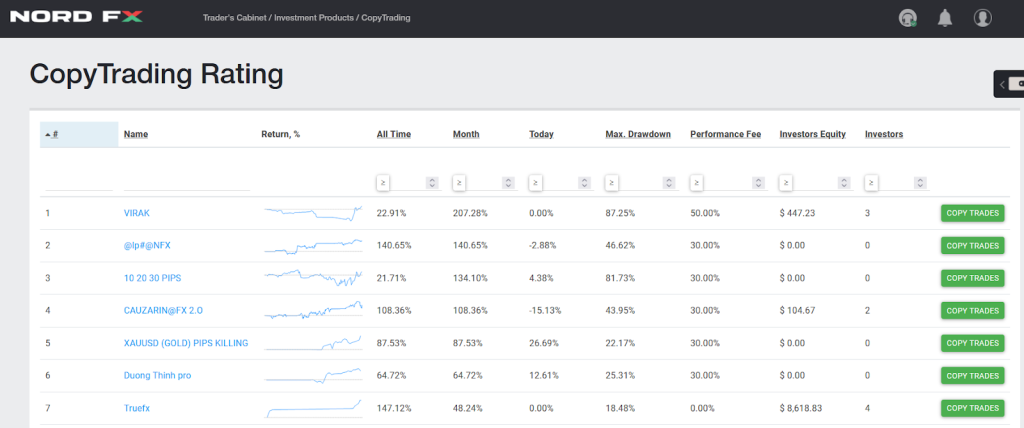The image size is (1024, 428).
Task: Click the Month filter spinner arrows
Action: (508, 183)
